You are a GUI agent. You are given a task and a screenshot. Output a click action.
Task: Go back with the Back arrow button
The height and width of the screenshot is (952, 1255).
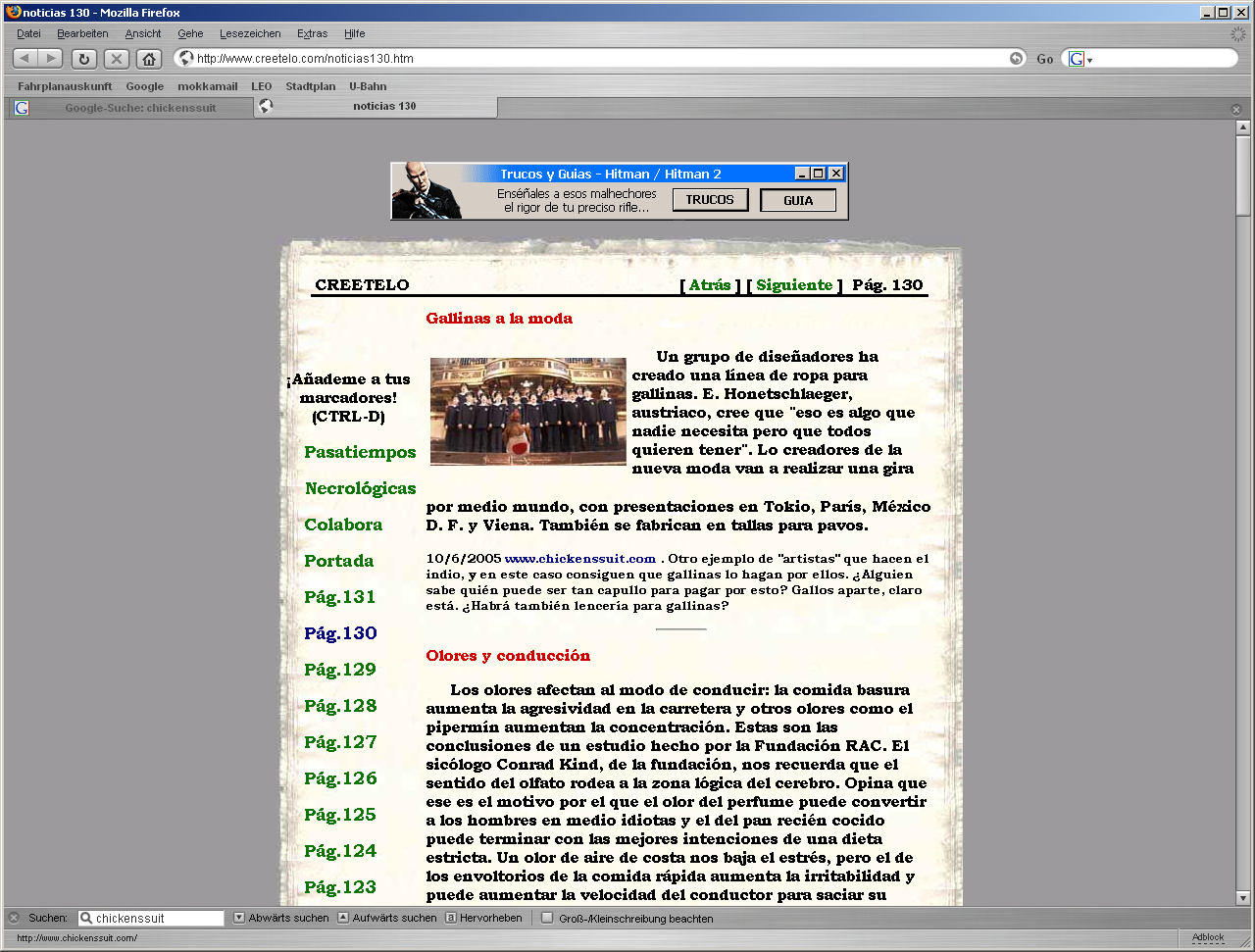pos(25,59)
